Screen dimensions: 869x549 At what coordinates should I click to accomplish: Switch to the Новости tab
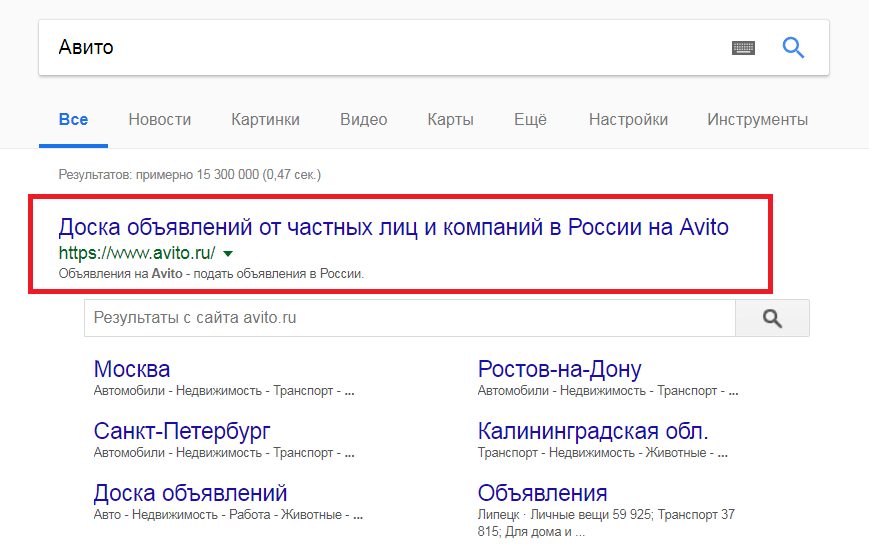tap(160, 120)
